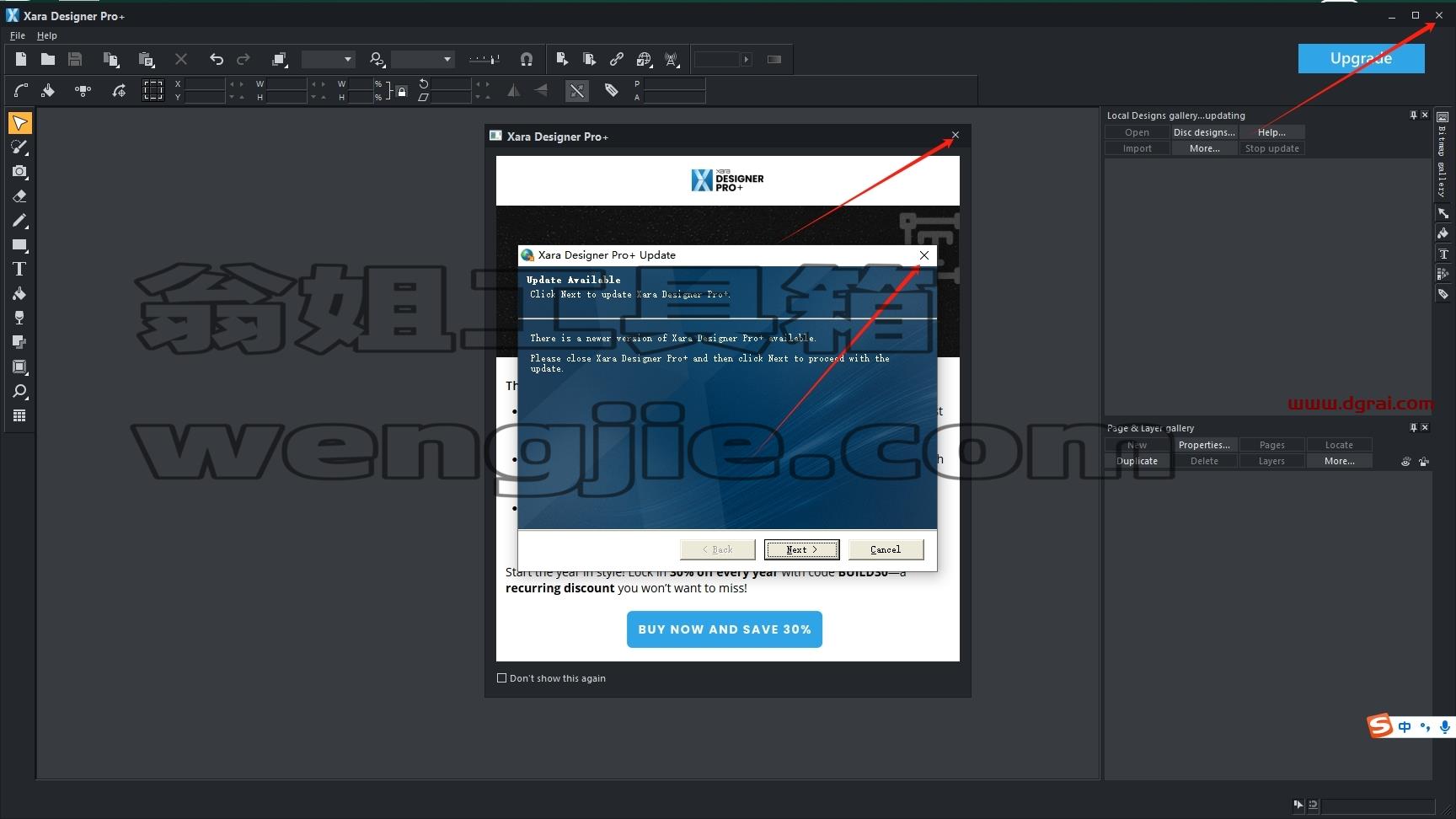Click the Publish antenna icon
The width and height of the screenshot is (1456, 819).
click(x=672, y=59)
